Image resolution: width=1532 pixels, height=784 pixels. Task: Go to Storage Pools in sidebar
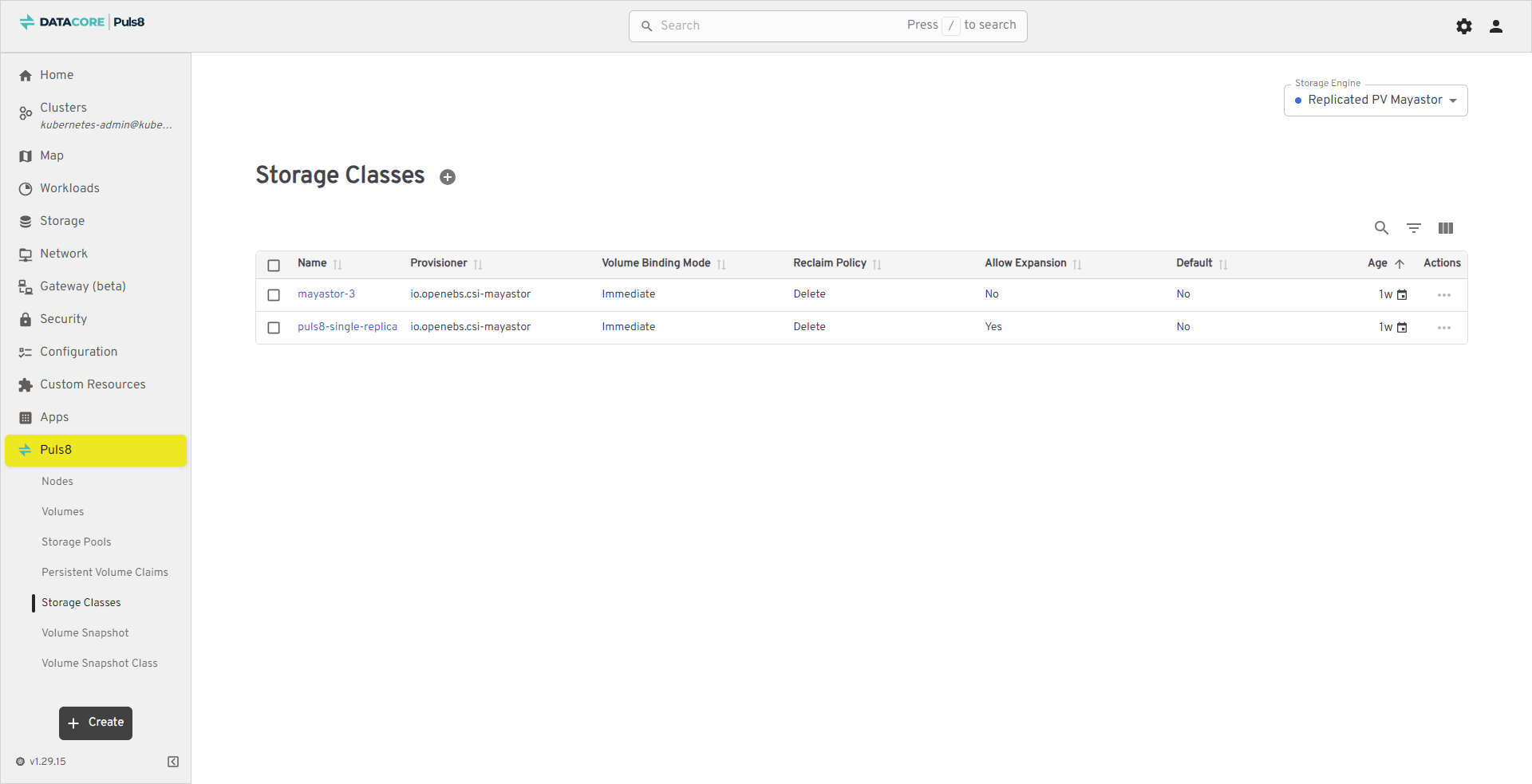point(77,542)
